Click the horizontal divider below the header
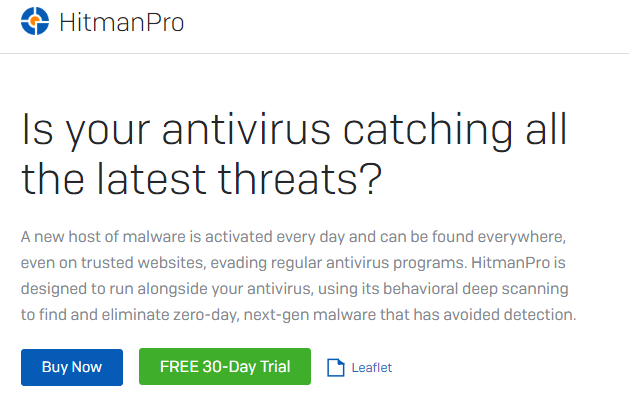Image resolution: width=629 pixels, height=399 pixels. click(314, 53)
